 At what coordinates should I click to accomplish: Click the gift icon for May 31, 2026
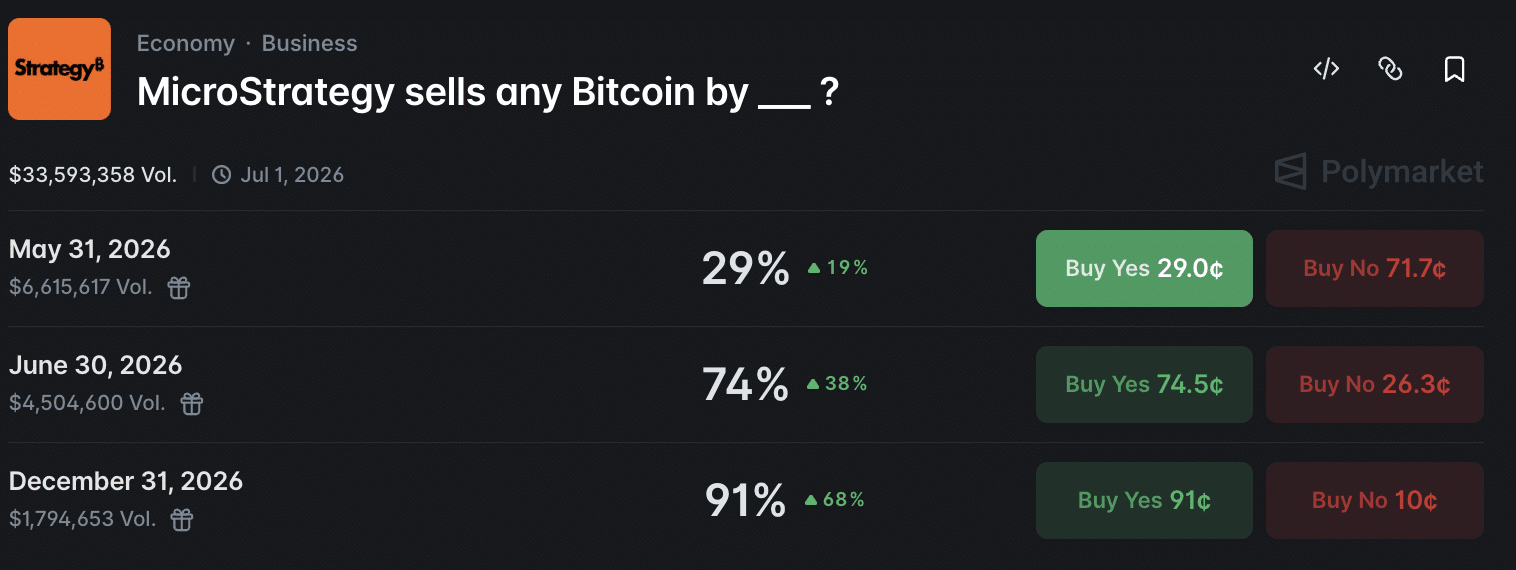[179, 288]
